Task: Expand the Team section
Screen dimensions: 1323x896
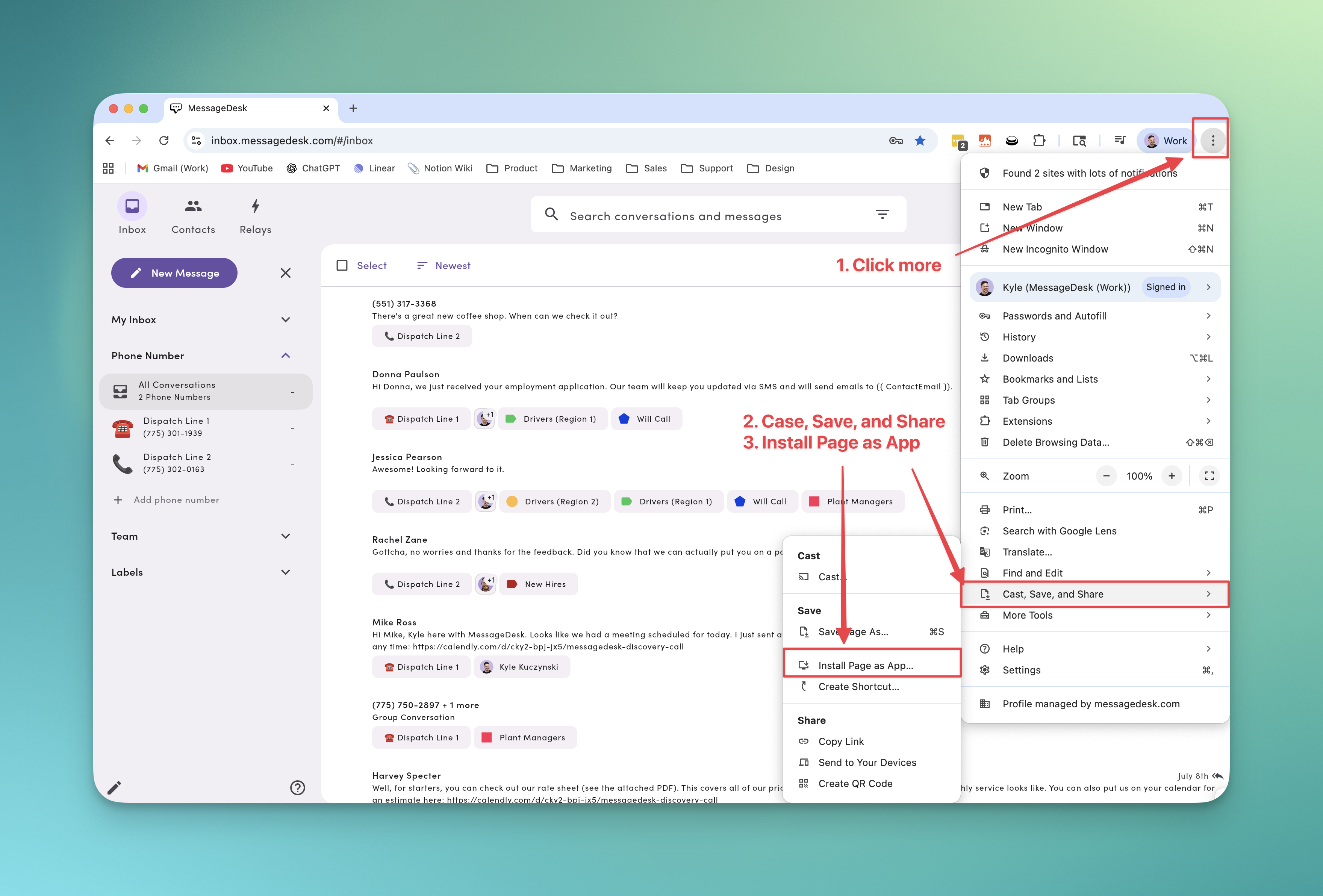Action: pyautogui.click(x=286, y=536)
